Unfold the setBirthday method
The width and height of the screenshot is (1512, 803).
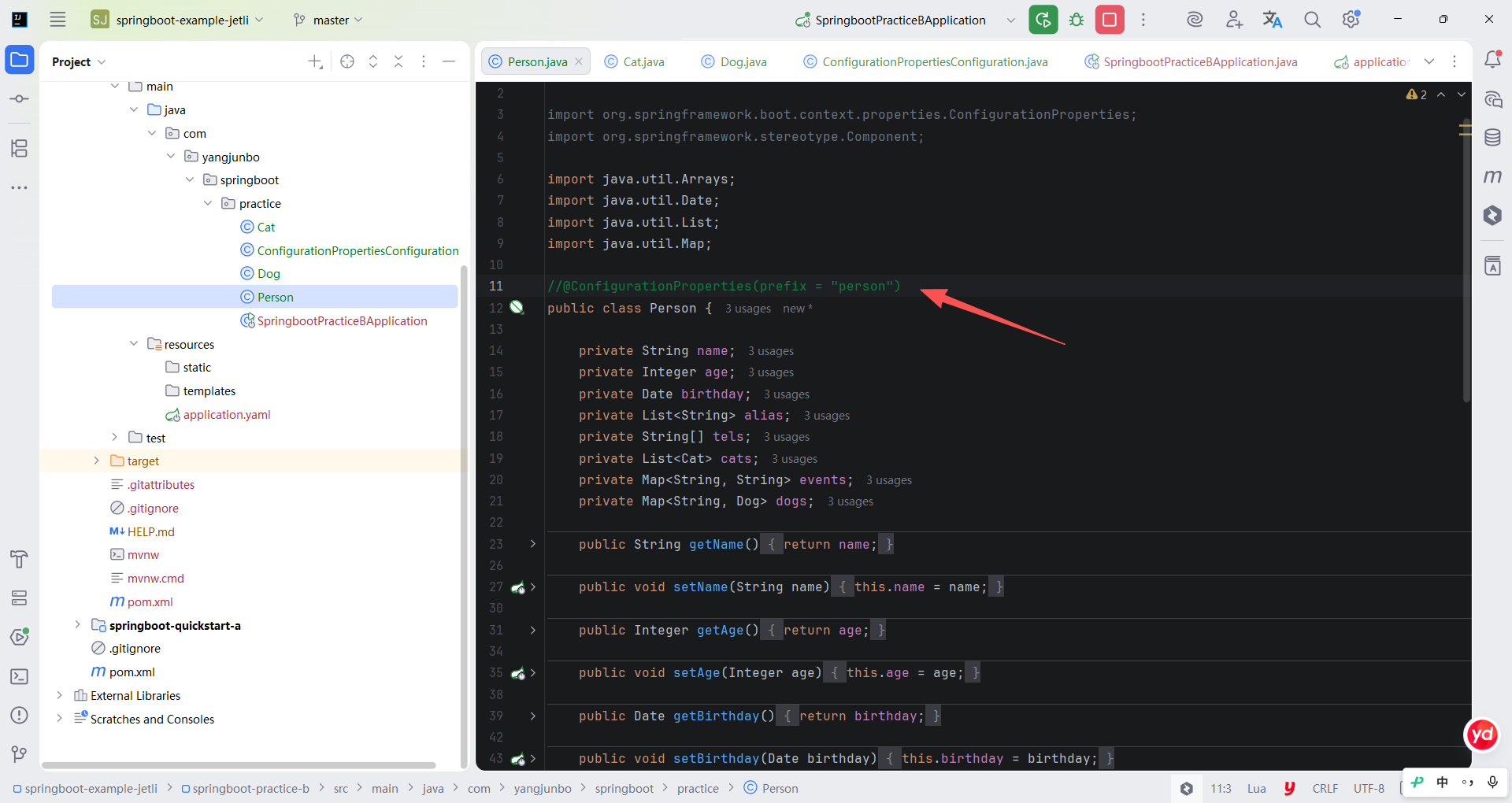click(x=533, y=759)
